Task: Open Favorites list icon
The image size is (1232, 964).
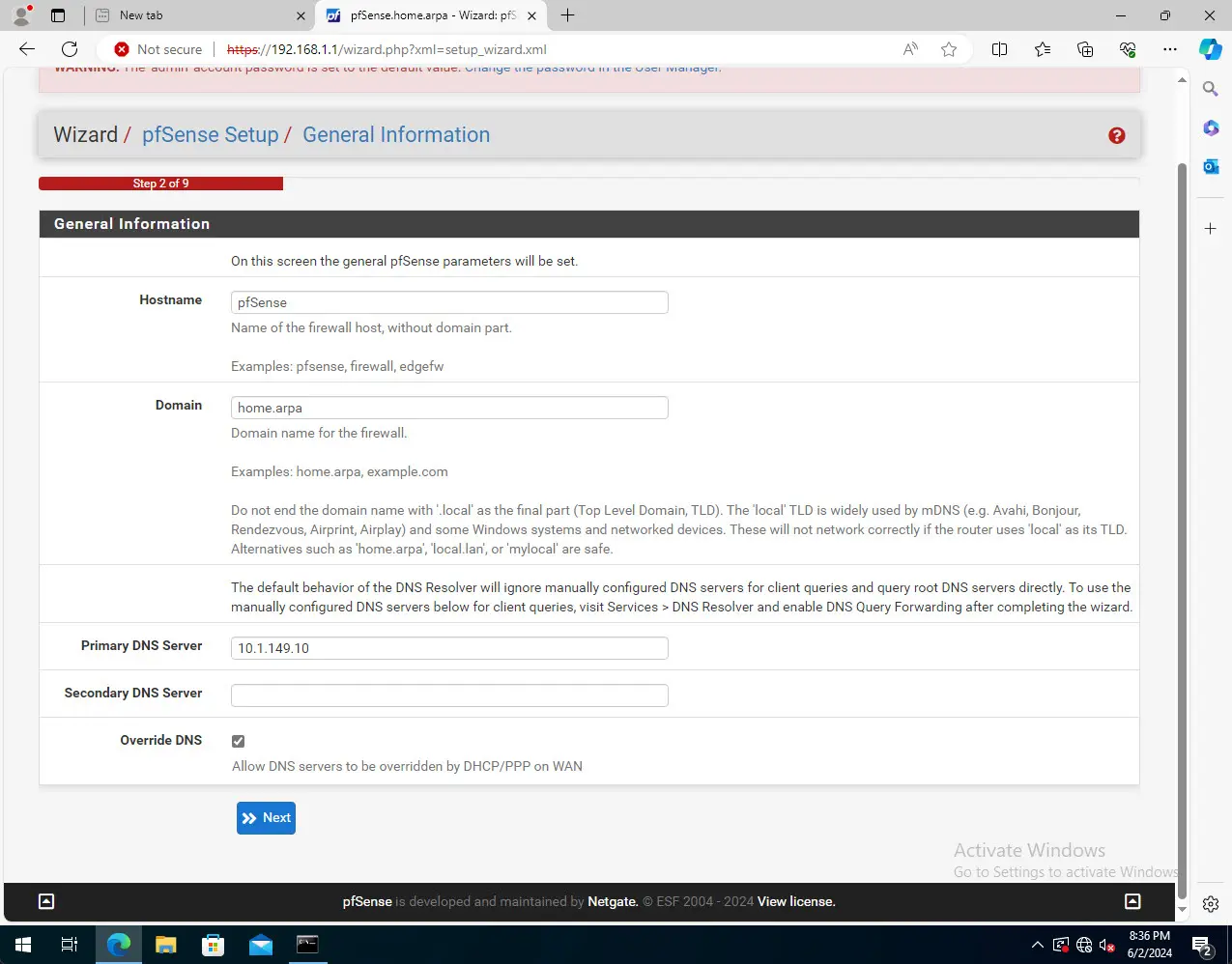Action: 1043,49
